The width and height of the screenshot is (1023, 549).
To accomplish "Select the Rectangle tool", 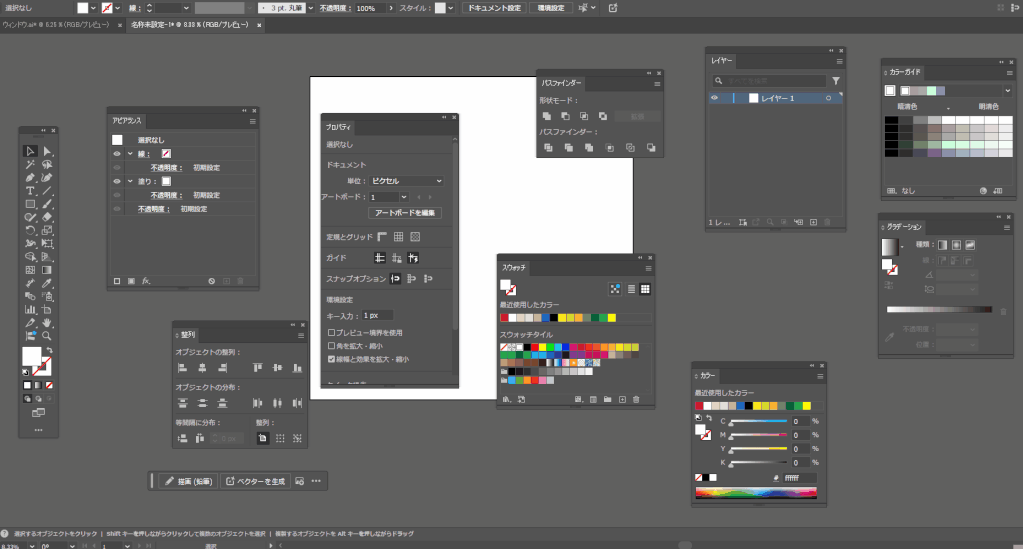I will pyautogui.click(x=30, y=204).
